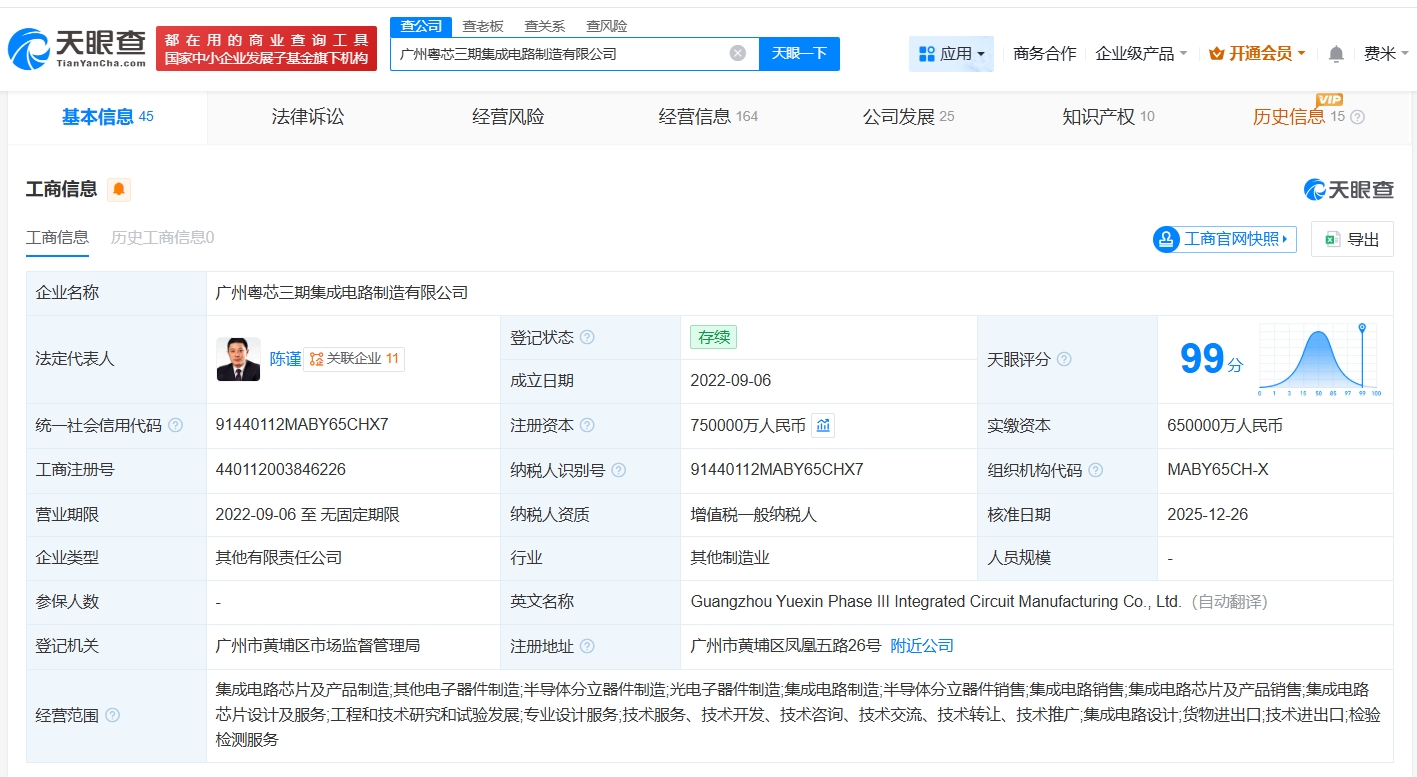Click help icon next to 天眼评分
The image size is (1417, 777).
1064,359
